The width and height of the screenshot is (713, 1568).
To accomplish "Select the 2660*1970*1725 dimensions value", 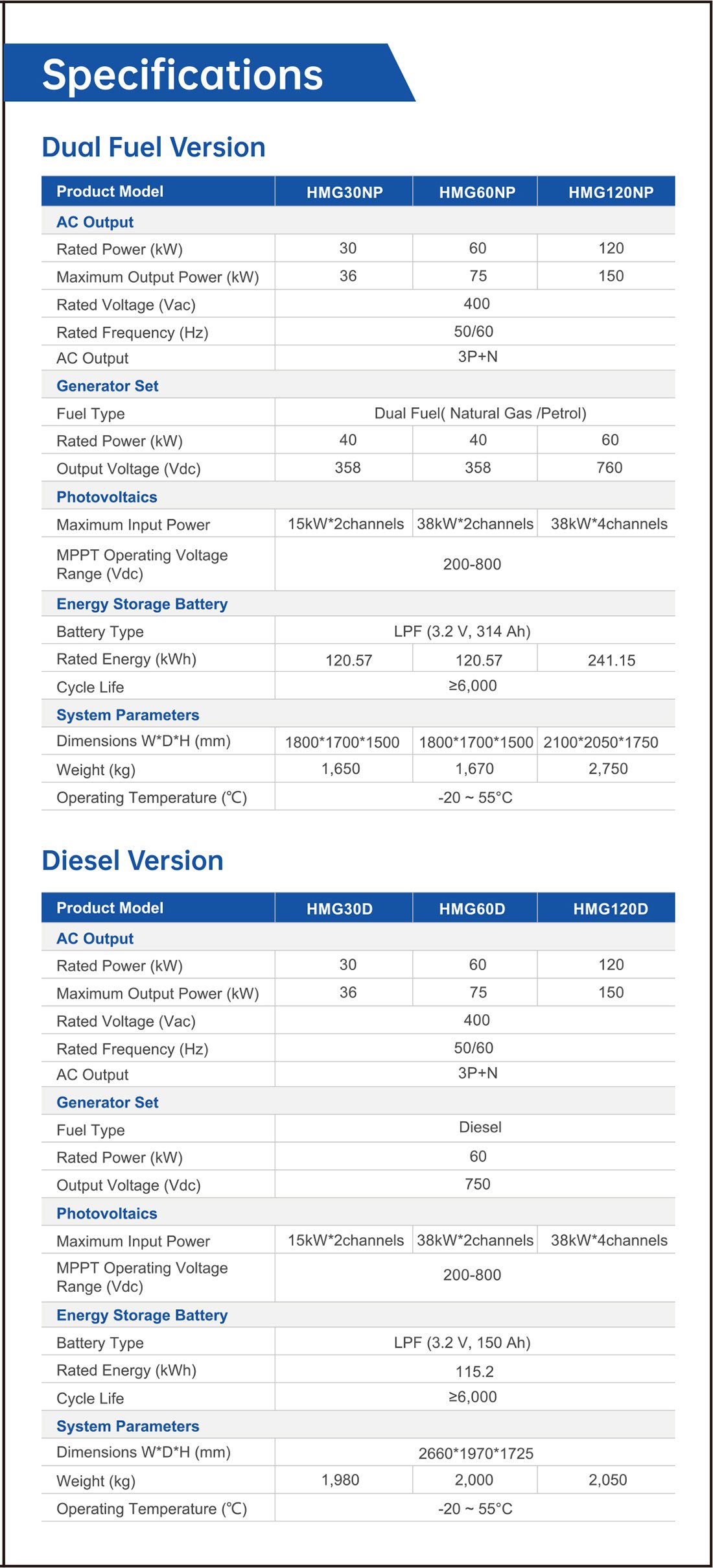I will pyautogui.click(x=476, y=1453).
